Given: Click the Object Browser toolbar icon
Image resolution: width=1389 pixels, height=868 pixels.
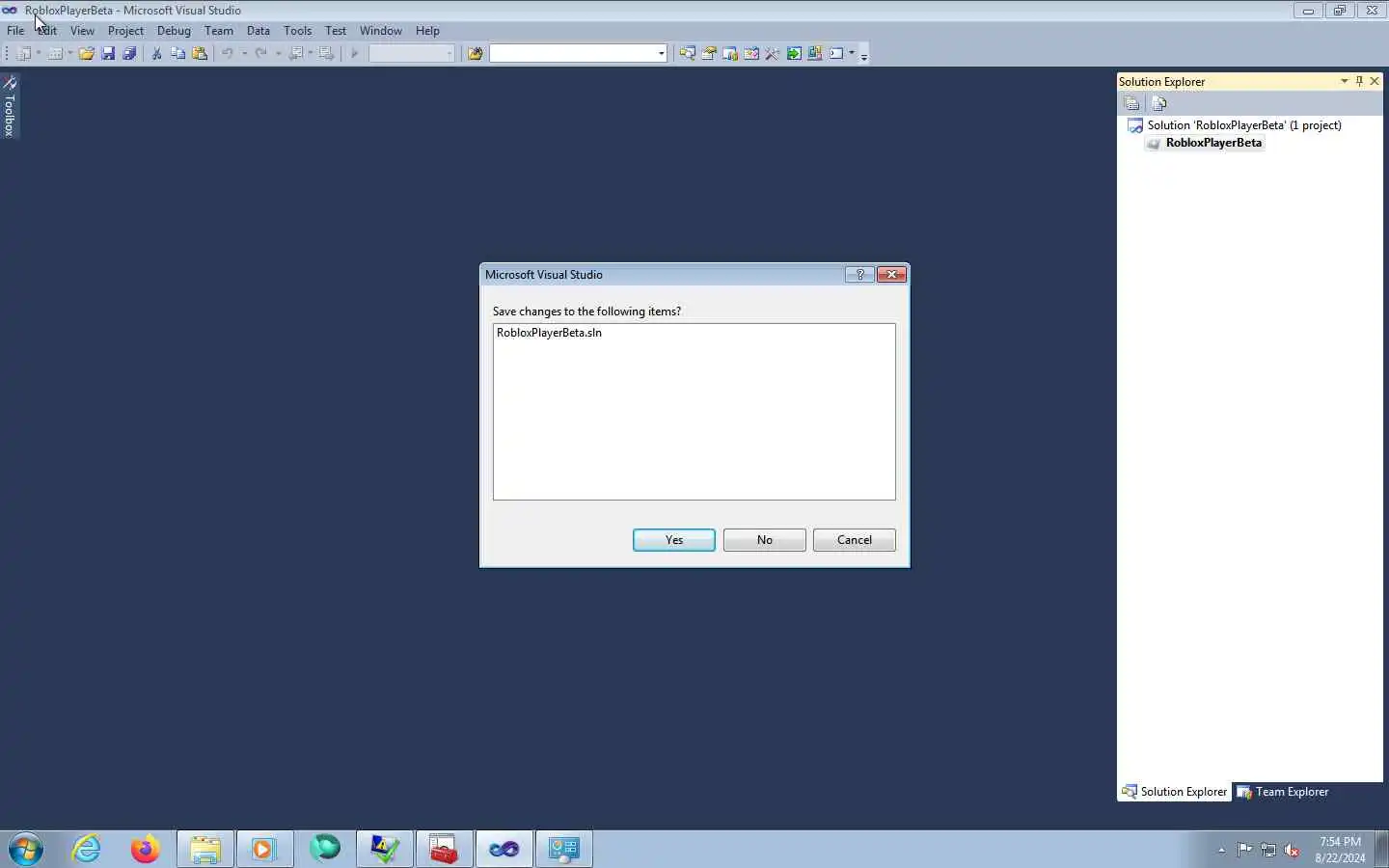Looking at the screenshot, I should coord(750,54).
